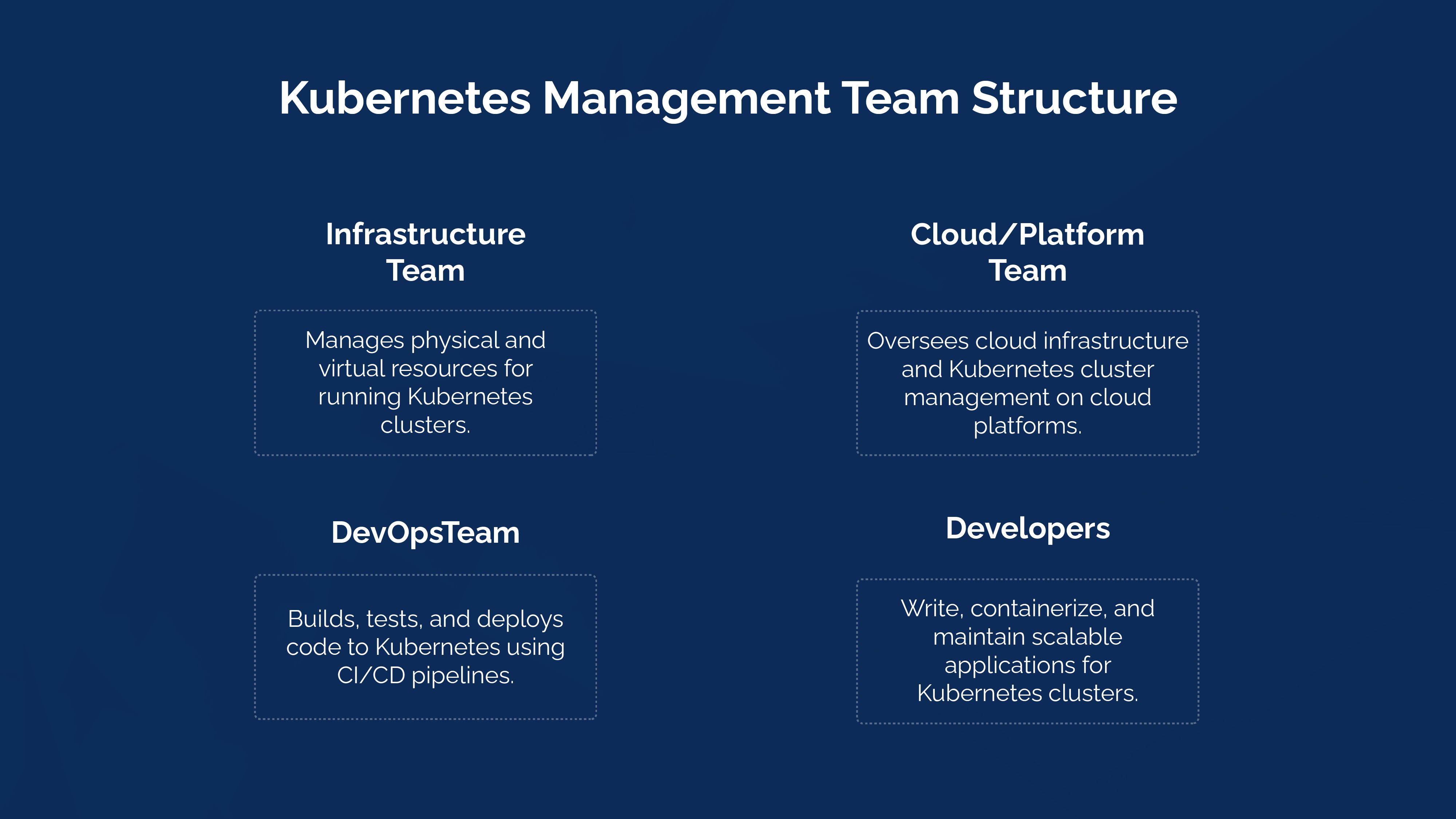This screenshot has width=1456, height=819.
Task: Click the Infrastructure Team description box
Action: [425, 381]
